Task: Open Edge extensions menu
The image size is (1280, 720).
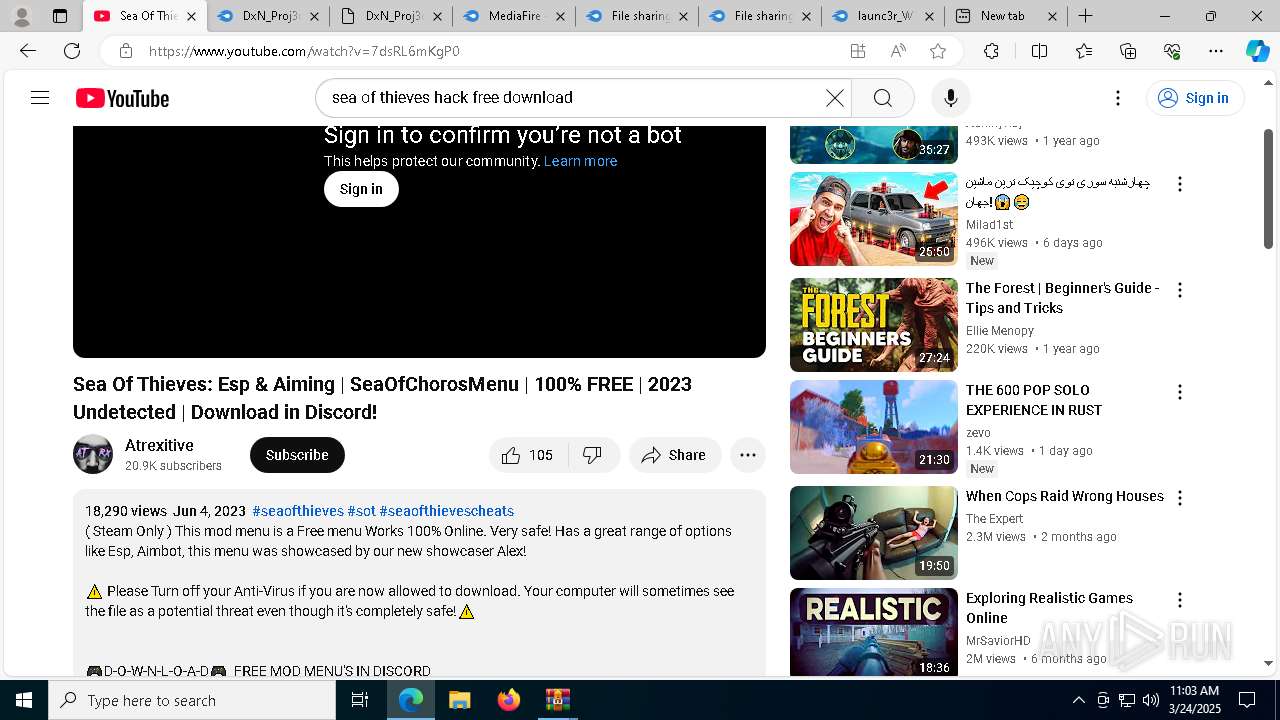Action: tap(991, 51)
